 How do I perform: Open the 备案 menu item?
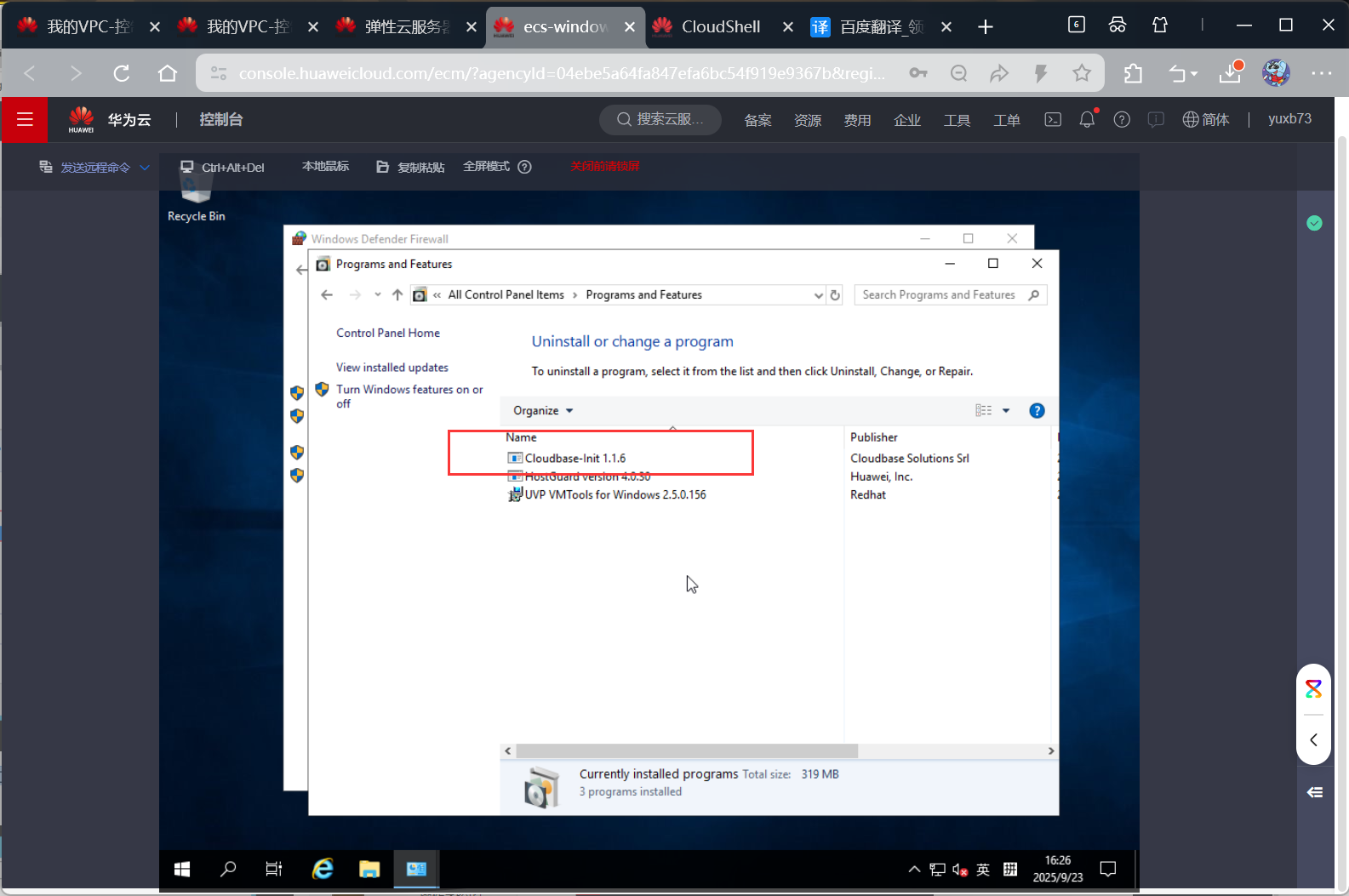click(757, 120)
